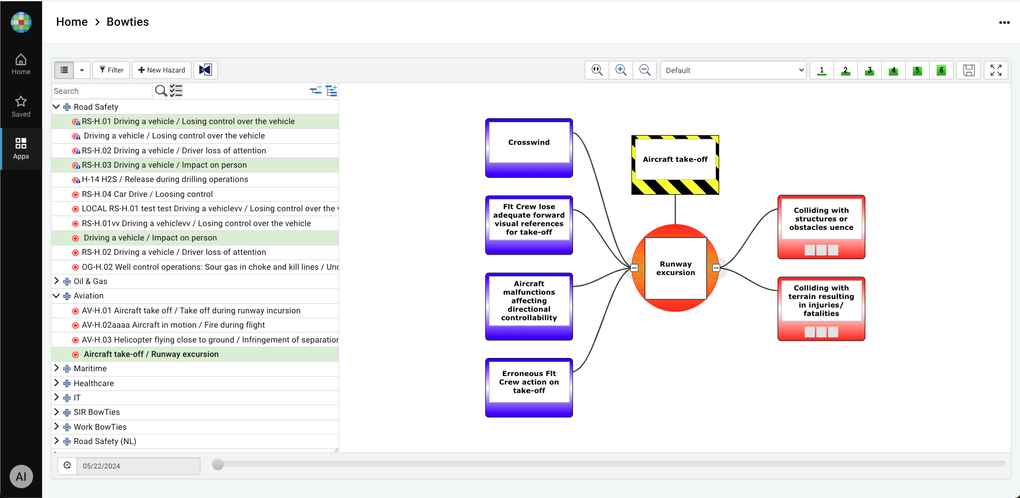The image size is (1020, 498).
Task: Click the Filter button
Action: click(110, 70)
